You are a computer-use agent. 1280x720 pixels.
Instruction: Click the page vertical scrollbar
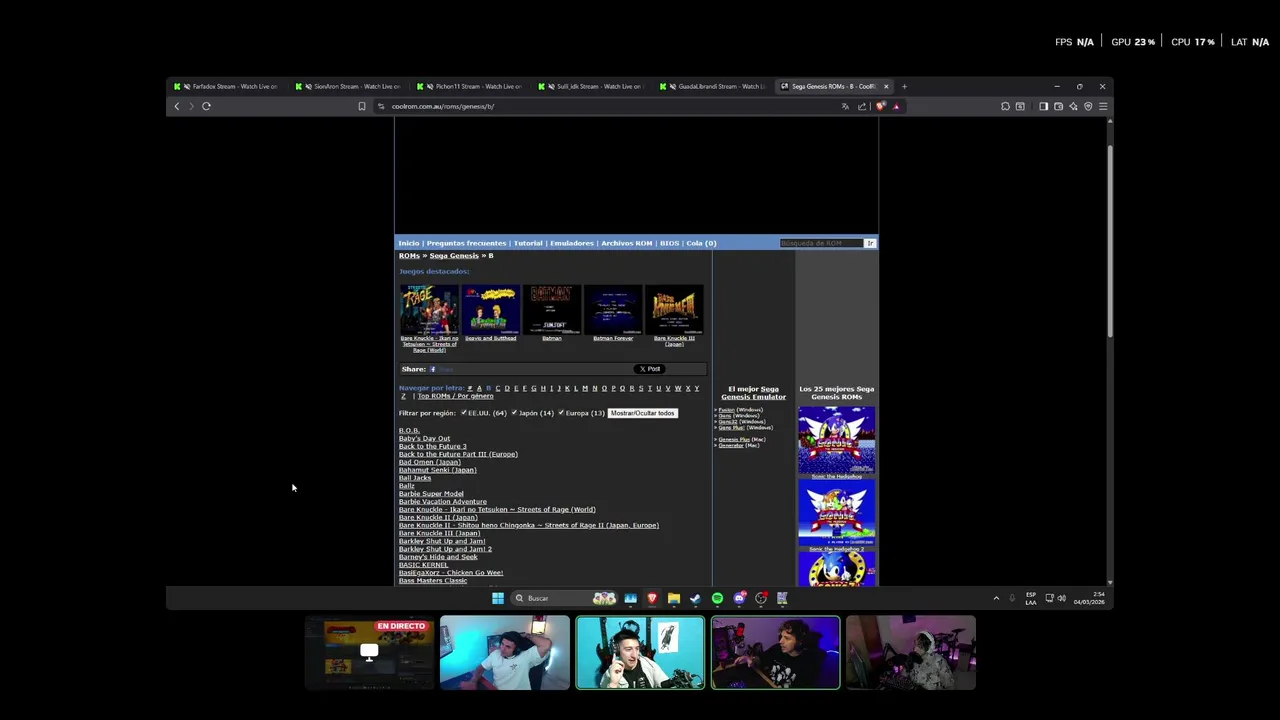tap(1110, 240)
